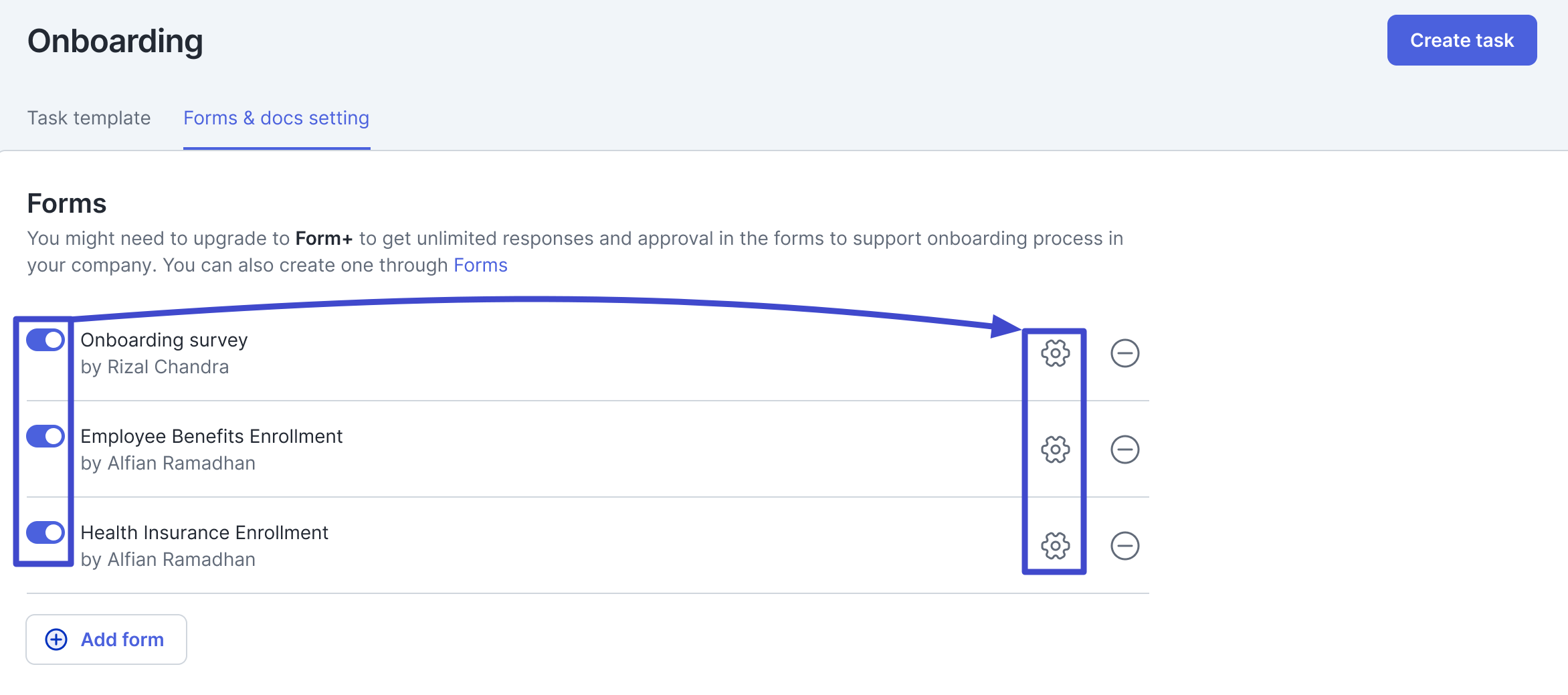Image resolution: width=1568 pixels, height=695 pixels.
Task: Open settings gear for Employee Benefits Enrollment
Action: point(1055,450)
